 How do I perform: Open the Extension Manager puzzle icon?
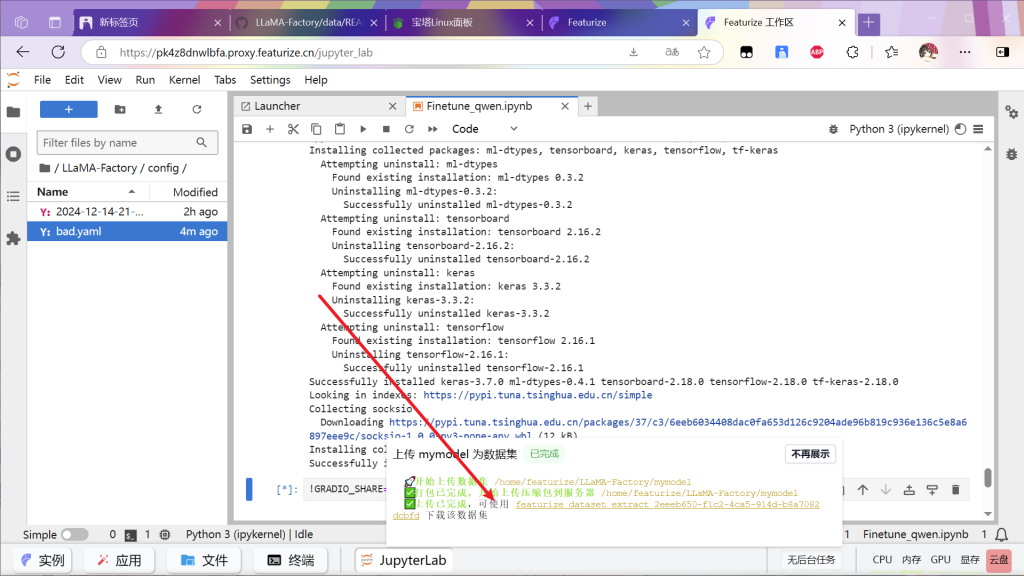pyautogui.click(x=13, y=238)
